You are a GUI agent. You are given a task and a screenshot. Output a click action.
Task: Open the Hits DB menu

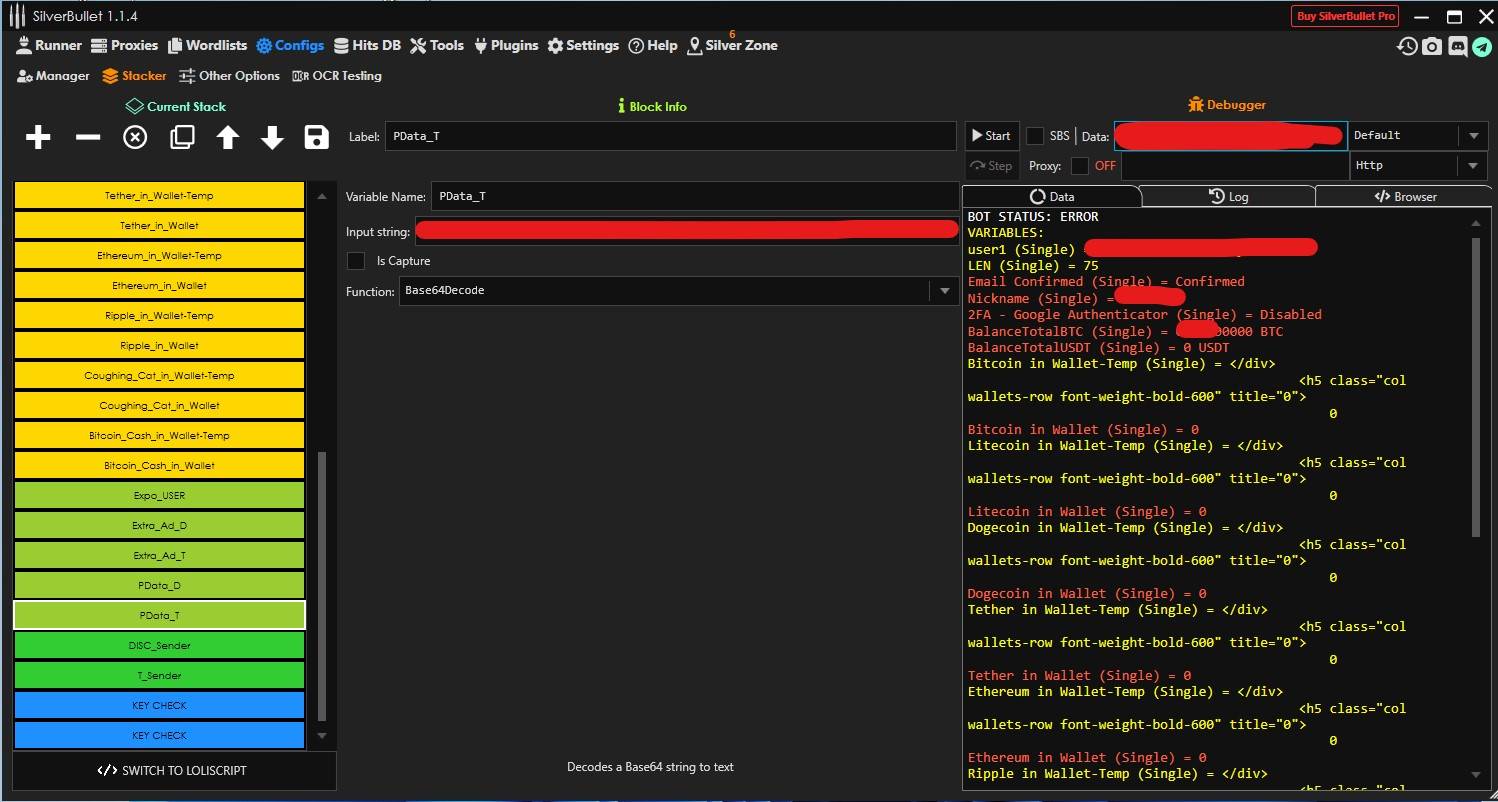point(367,45)
